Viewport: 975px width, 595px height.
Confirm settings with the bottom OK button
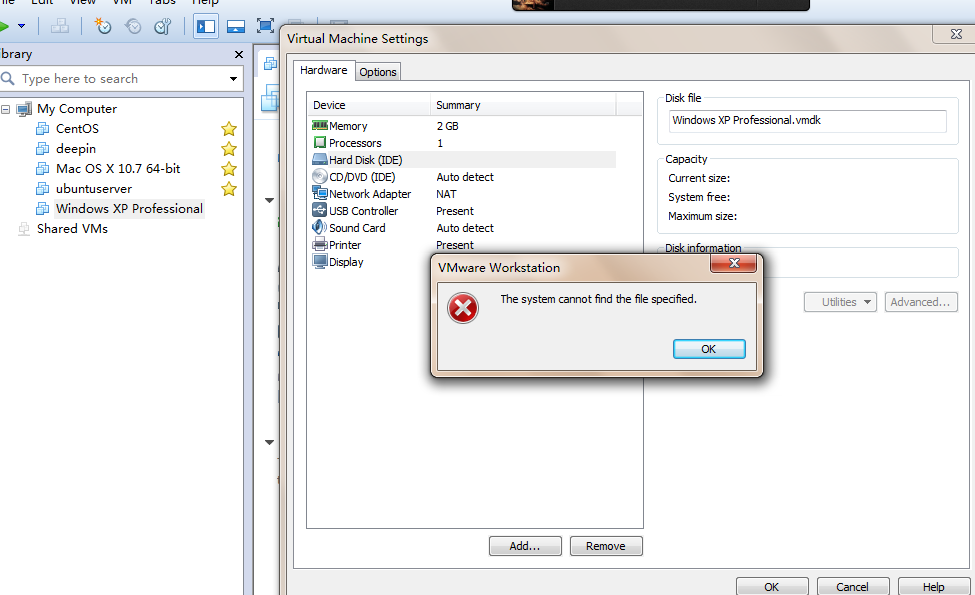[x=772, y=586]
